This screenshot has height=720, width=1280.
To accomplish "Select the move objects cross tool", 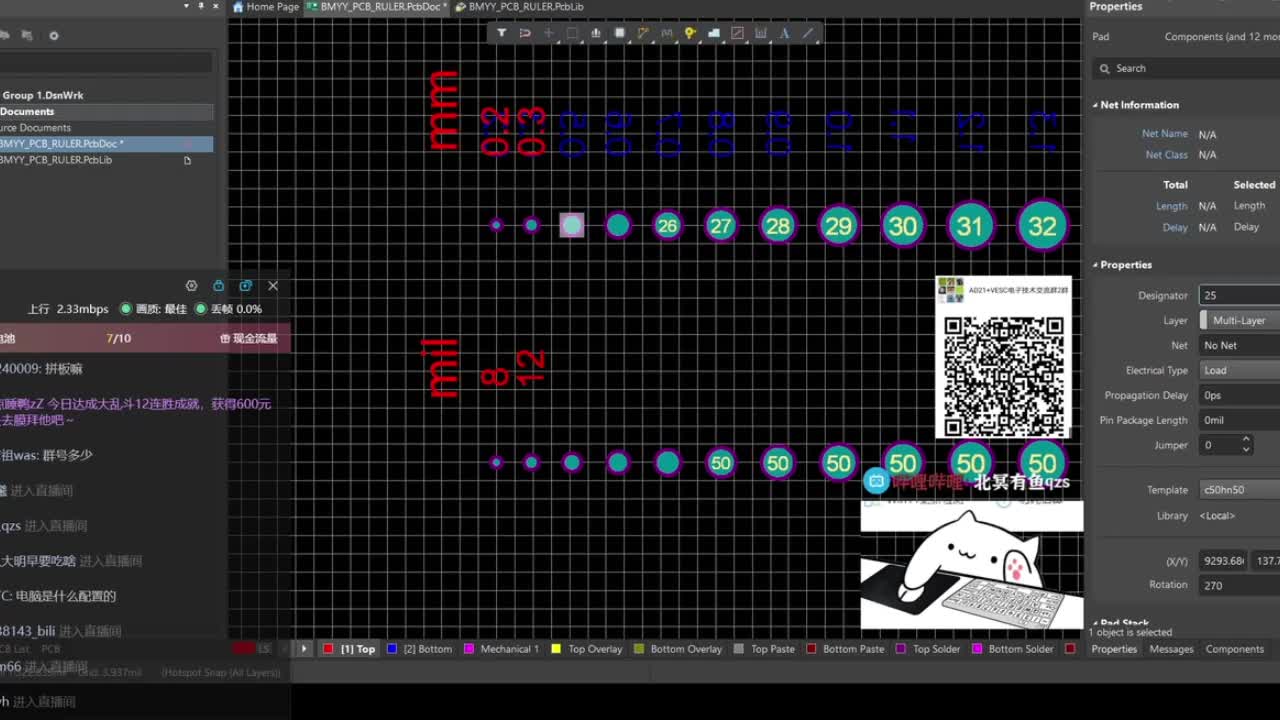I will coord(549,33).
